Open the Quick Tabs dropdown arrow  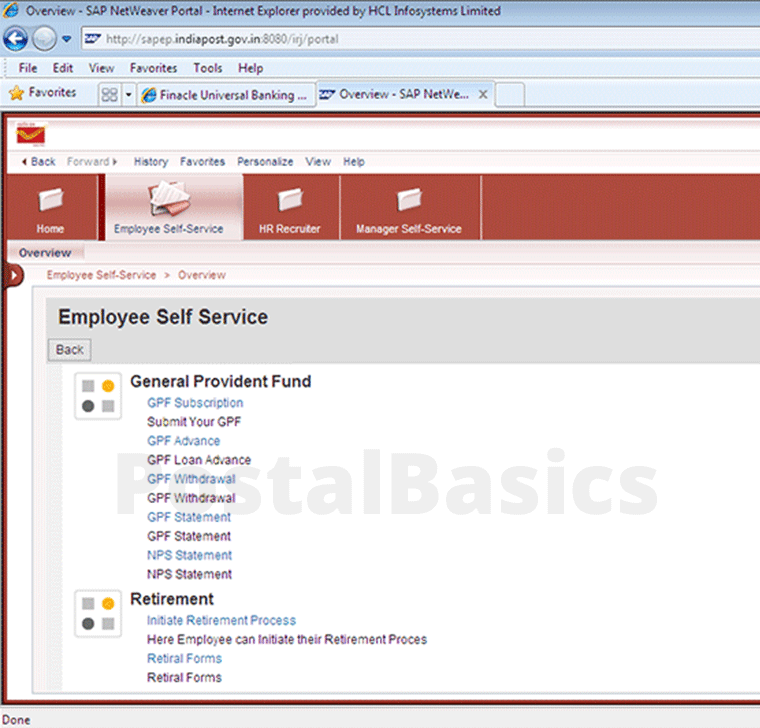[x=128, y=94]
